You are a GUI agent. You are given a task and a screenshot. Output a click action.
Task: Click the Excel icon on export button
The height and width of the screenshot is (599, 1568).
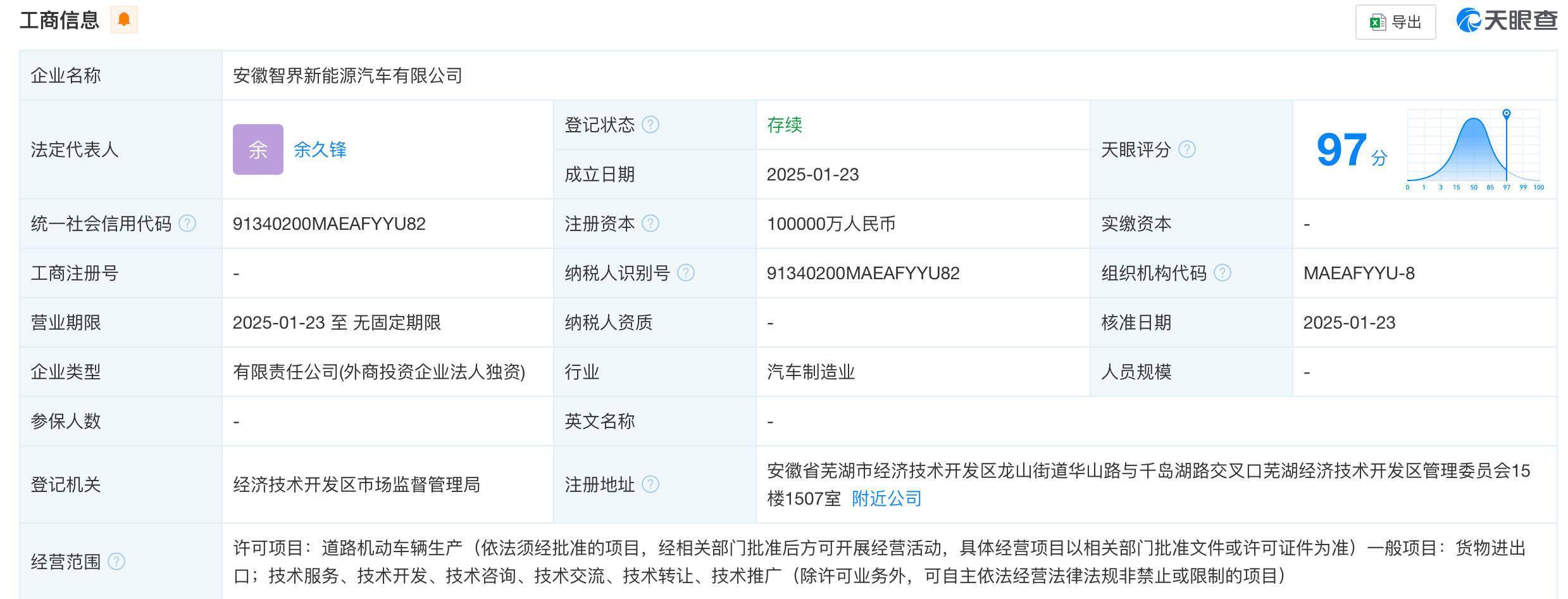(1378, 22)
